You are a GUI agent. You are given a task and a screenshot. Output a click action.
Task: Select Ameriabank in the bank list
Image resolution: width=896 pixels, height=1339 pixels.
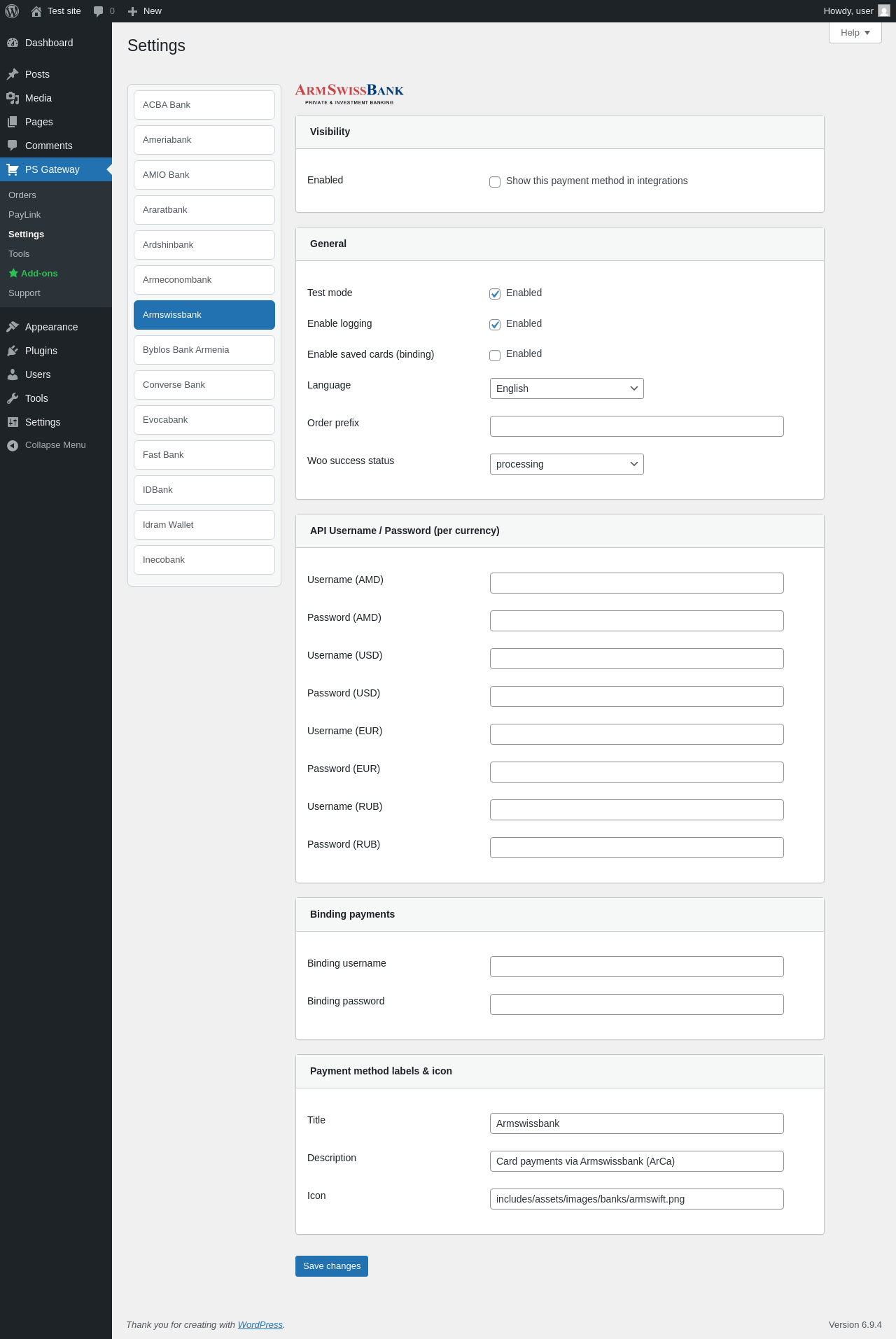[x=204, y=140]
